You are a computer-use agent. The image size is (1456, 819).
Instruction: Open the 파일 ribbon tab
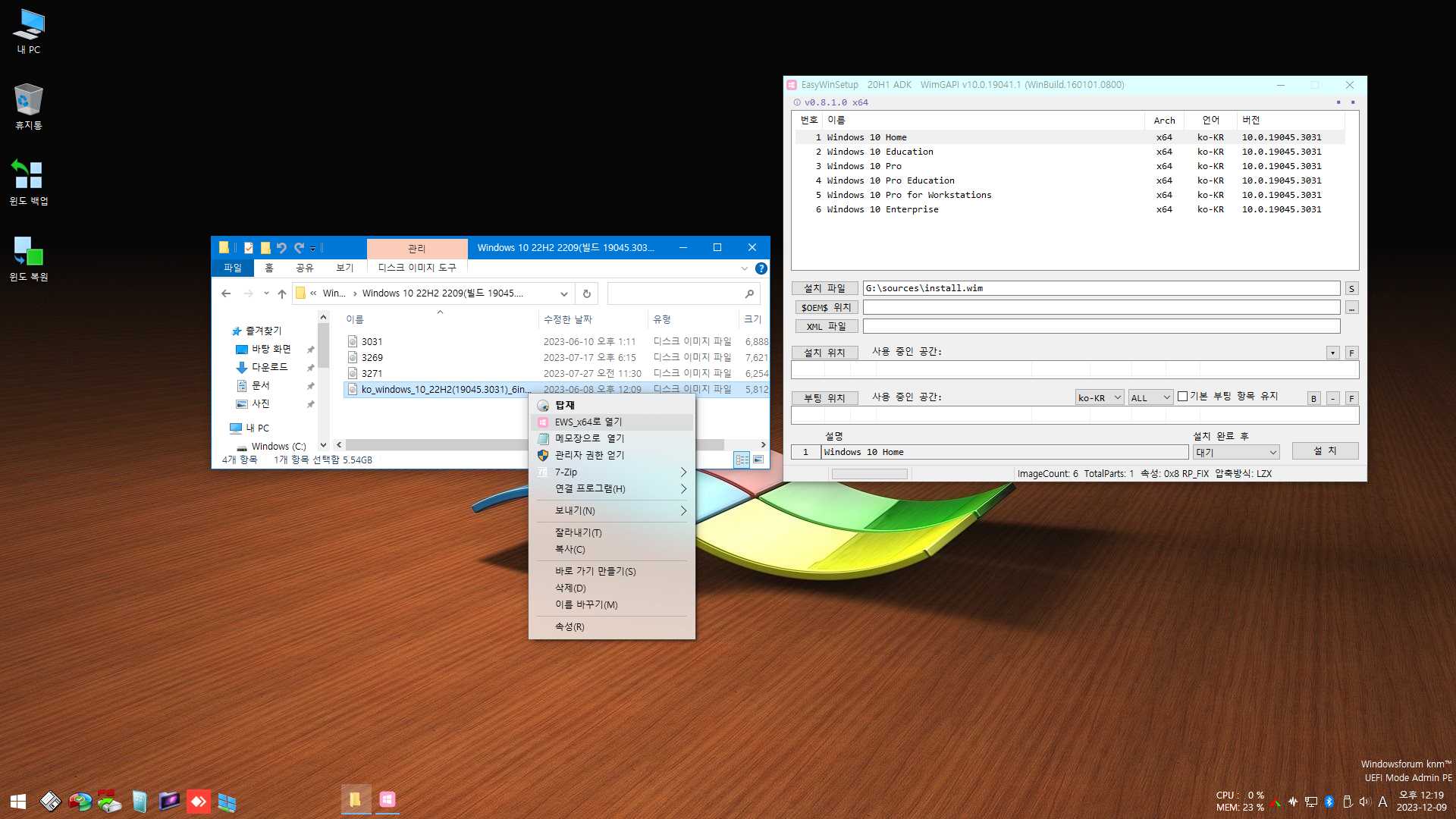pyautogui.click(x=233, y=268)
